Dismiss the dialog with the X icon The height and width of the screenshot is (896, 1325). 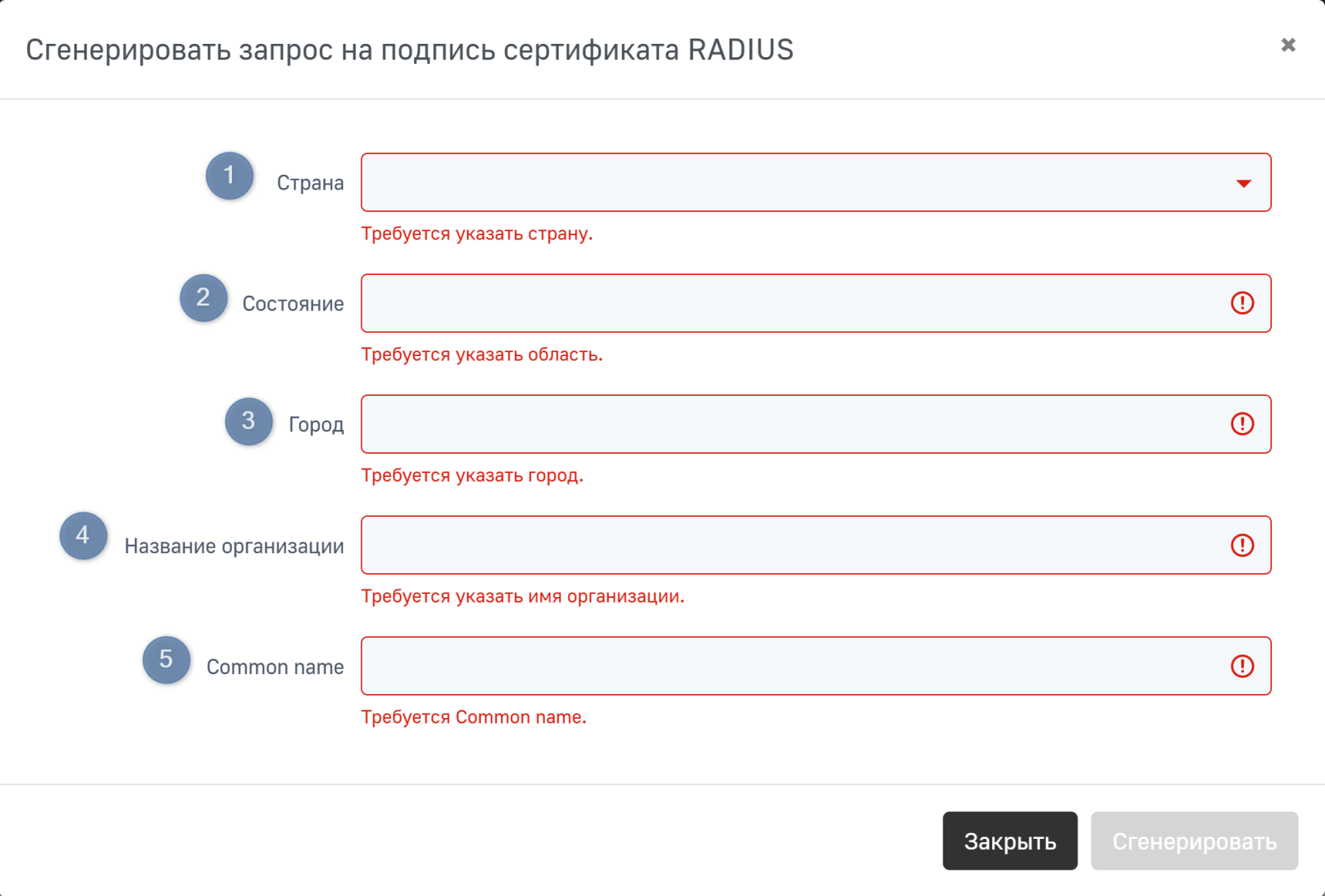(1288, 45)
